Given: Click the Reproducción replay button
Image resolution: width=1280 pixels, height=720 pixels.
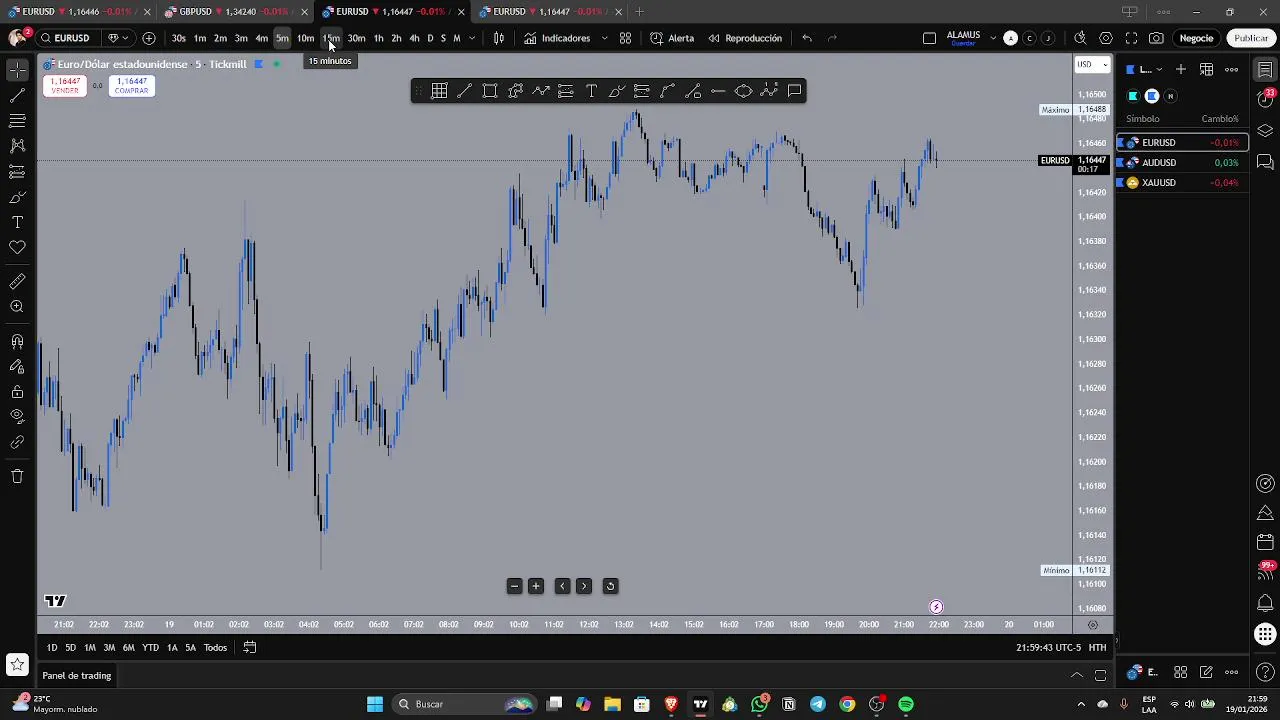Looking at the screenshot, I should pos(745,38).
